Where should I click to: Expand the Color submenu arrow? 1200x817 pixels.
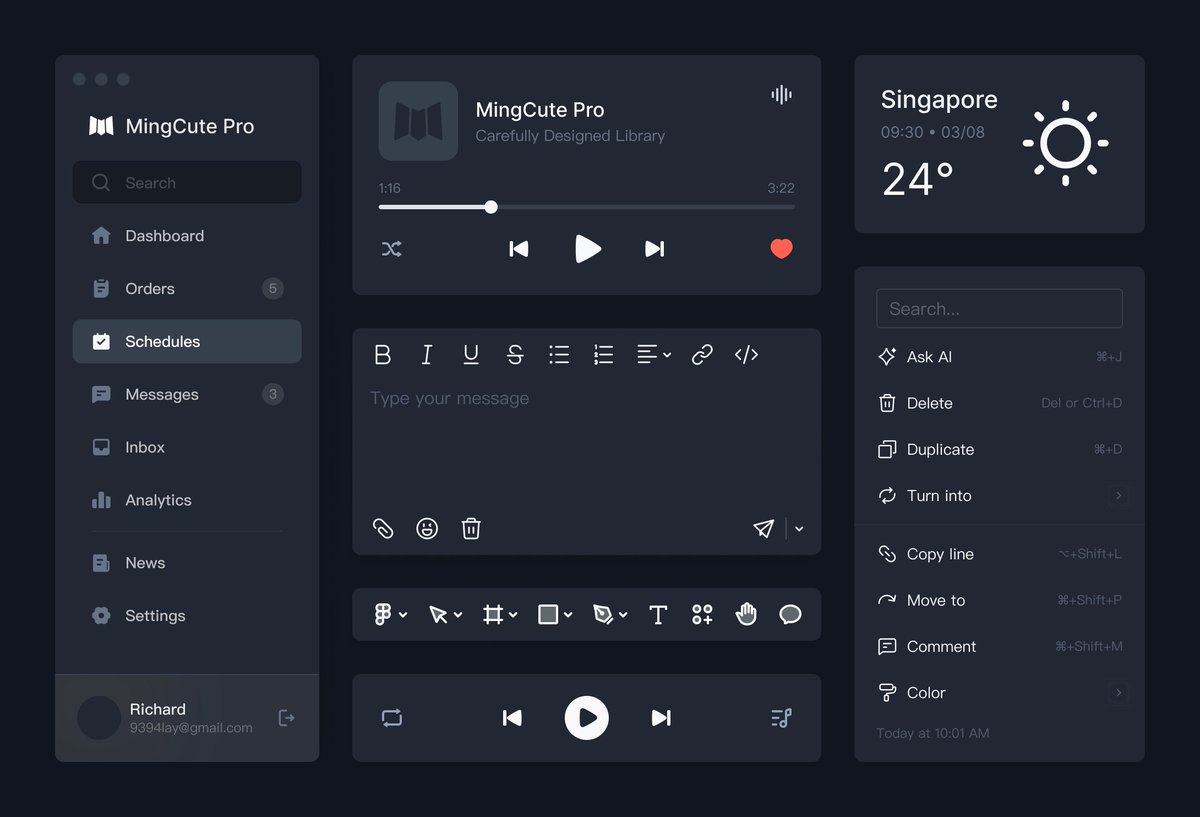click(x=1118, y=692)
